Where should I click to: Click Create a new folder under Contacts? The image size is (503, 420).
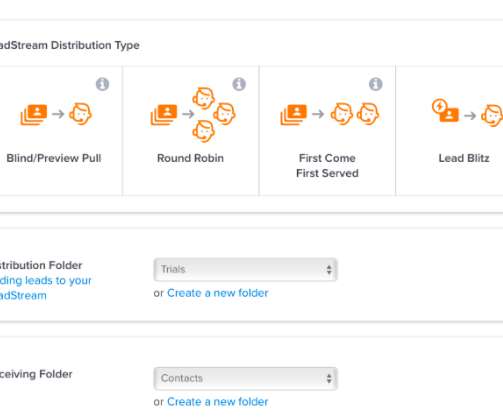218,402
